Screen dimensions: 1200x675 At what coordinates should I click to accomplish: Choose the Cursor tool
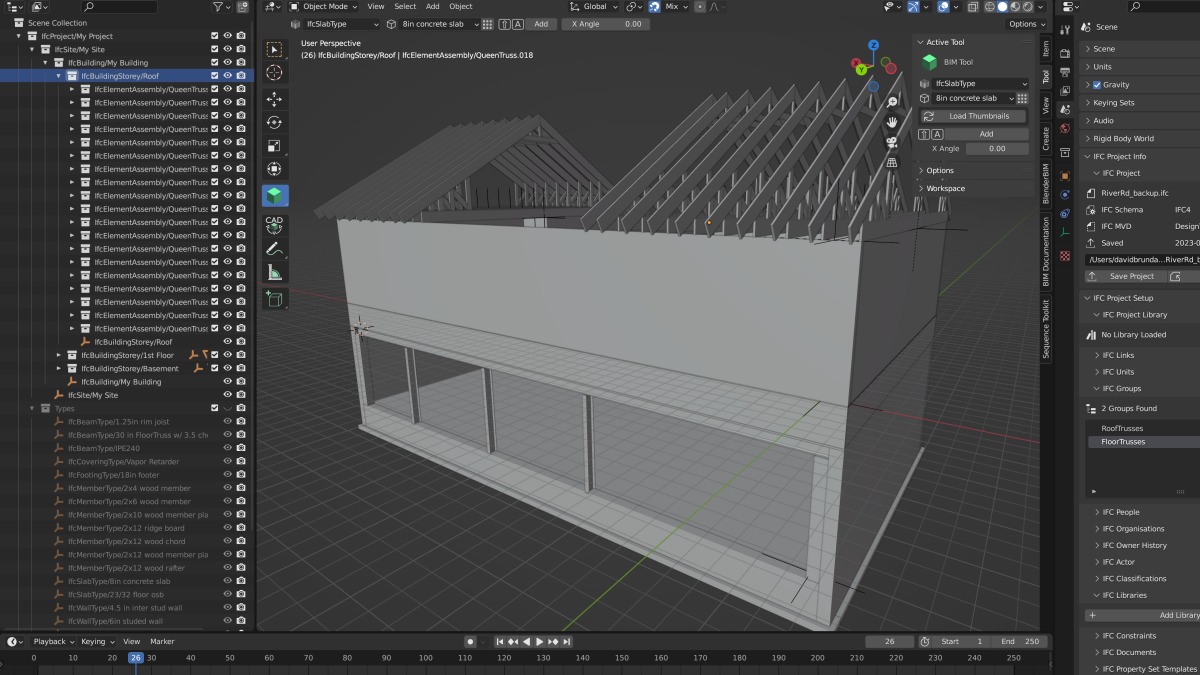click(x=274, y=73)
